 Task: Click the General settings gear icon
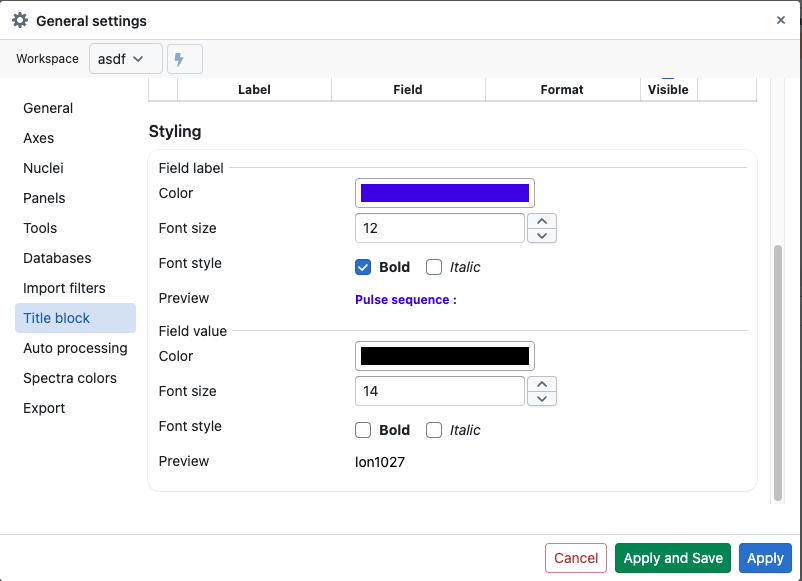pos(20,20)
